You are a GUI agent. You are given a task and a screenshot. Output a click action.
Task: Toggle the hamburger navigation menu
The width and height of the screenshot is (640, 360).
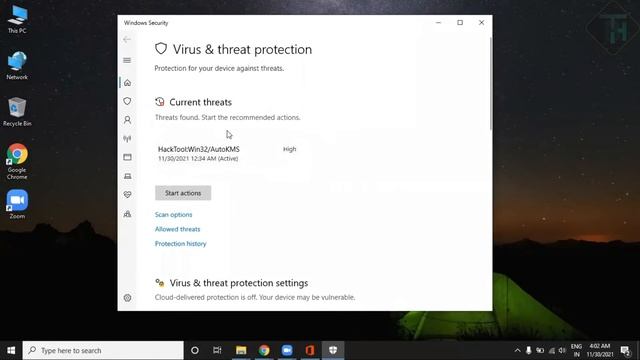pyautogui.click(x=127, y=60)
